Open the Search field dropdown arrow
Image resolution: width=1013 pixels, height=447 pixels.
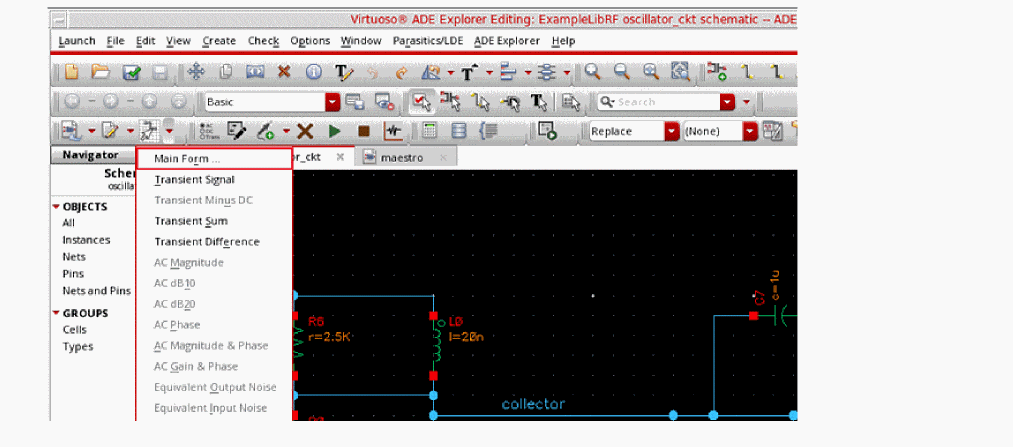coord(727,102)
